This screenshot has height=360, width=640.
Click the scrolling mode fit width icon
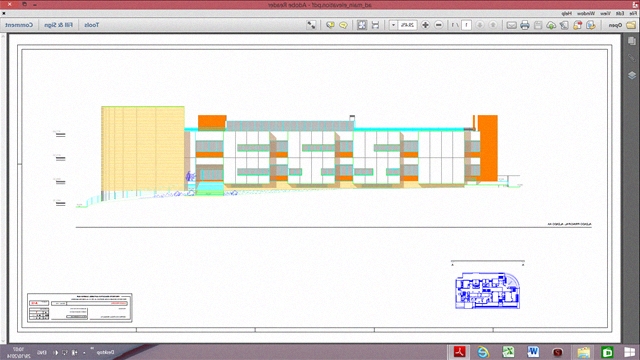(x=375, y=25)
